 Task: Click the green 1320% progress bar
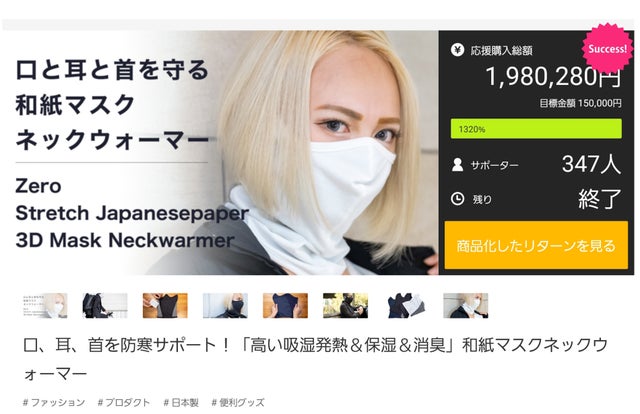pos(536,129)
